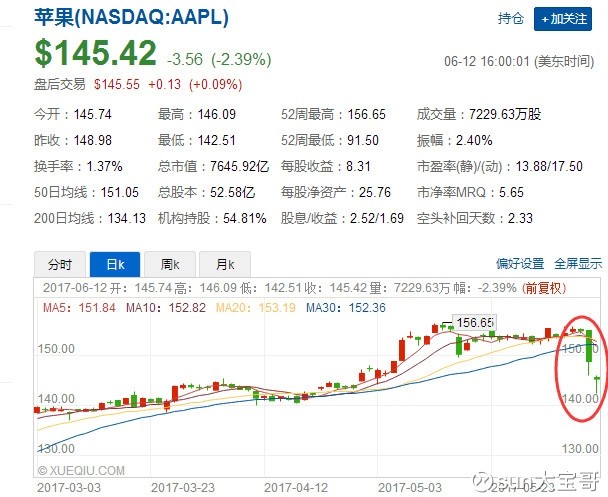Viewport: 608px width, 497px height.
Task: Click 全屏显示 fullscreen display link
Action: [x=578, y=264]
